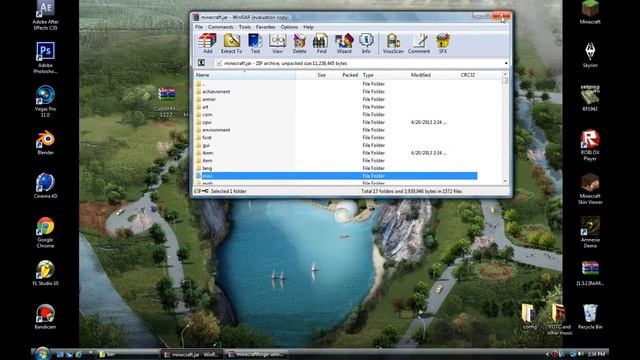Open the WinRAR File menu

click(x=199, y=27)
